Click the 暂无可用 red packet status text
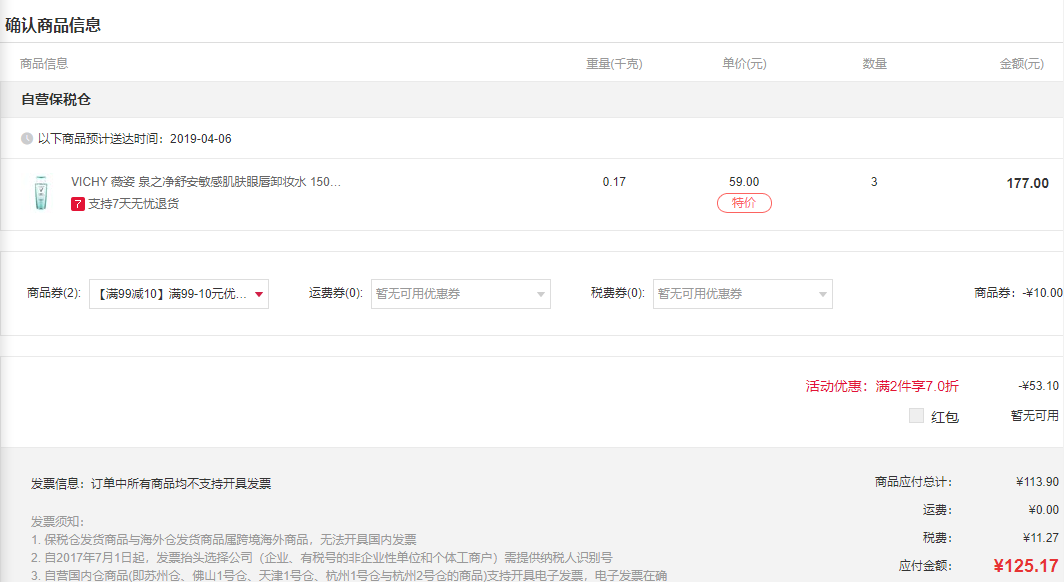1064x582 pixels. point(1035,416)
